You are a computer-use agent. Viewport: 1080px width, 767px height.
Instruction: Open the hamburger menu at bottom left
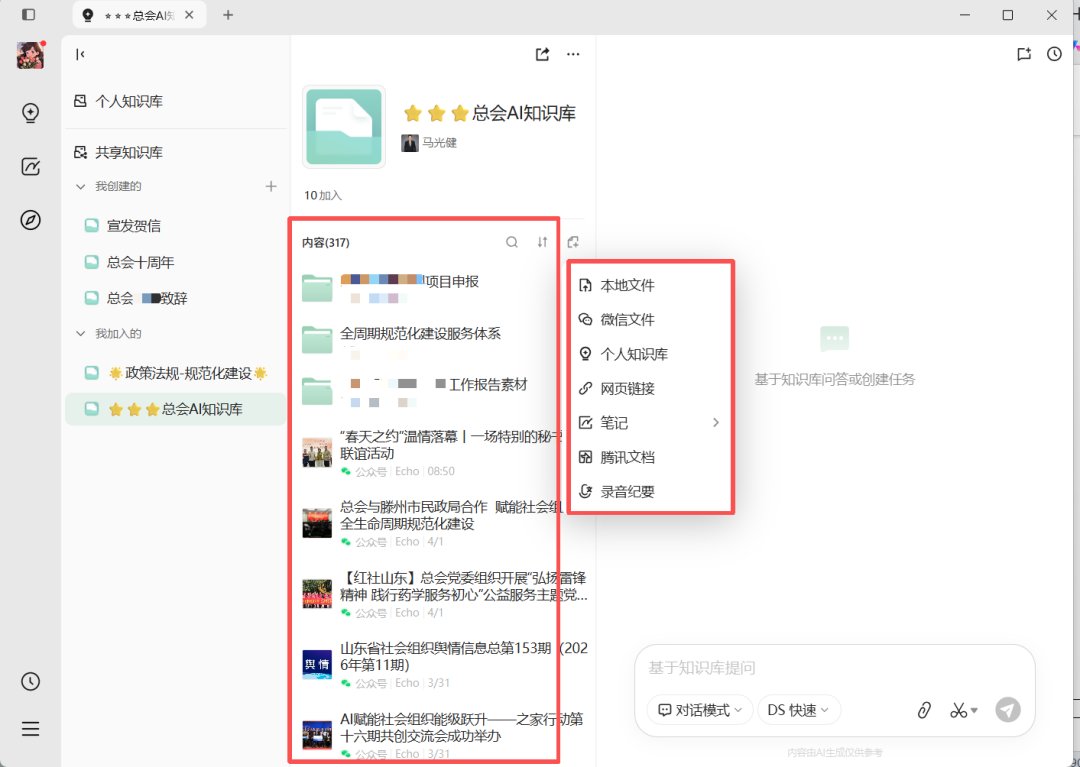pos(30,729)
